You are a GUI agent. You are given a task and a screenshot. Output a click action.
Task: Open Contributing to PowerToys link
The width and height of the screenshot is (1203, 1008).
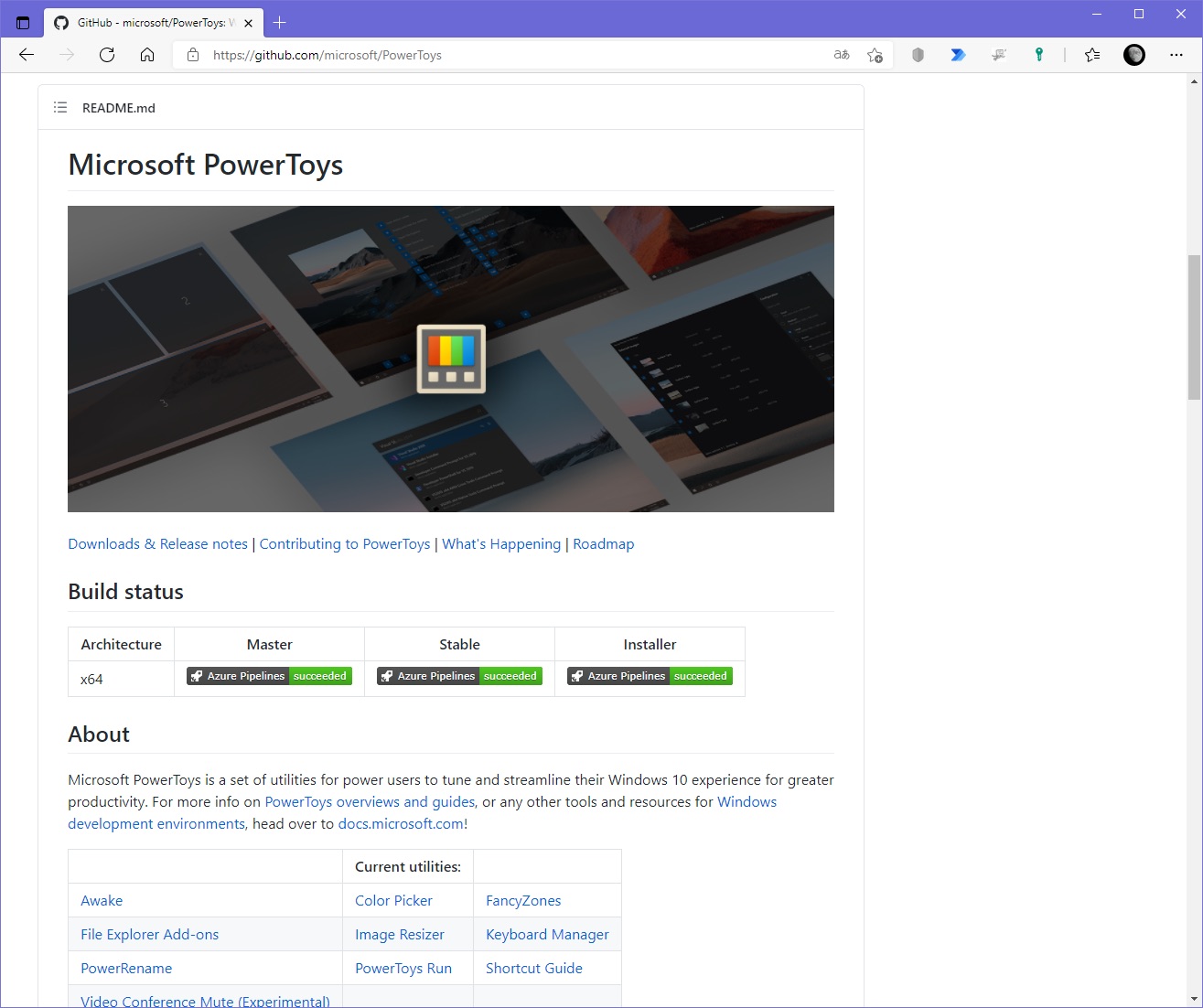point(345,543)
